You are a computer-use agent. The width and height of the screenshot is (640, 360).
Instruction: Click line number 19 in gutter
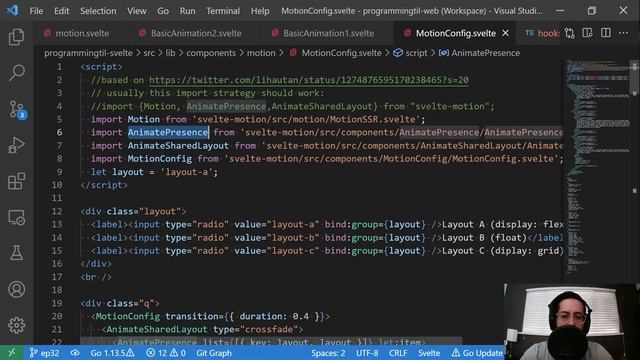pos(57,303)
